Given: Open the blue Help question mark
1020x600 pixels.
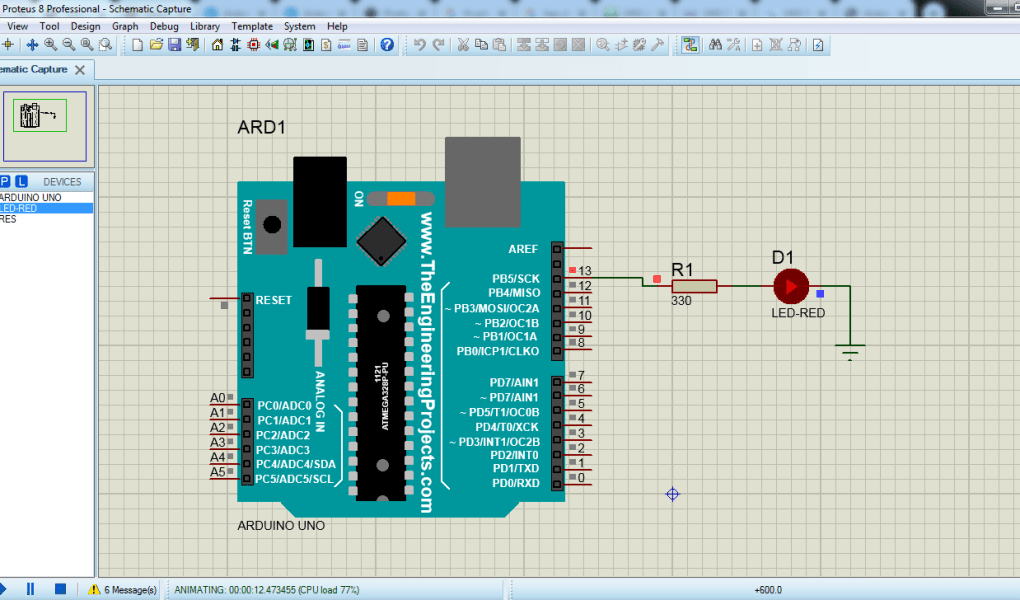Looking at the screenshot, I should 387,45.
